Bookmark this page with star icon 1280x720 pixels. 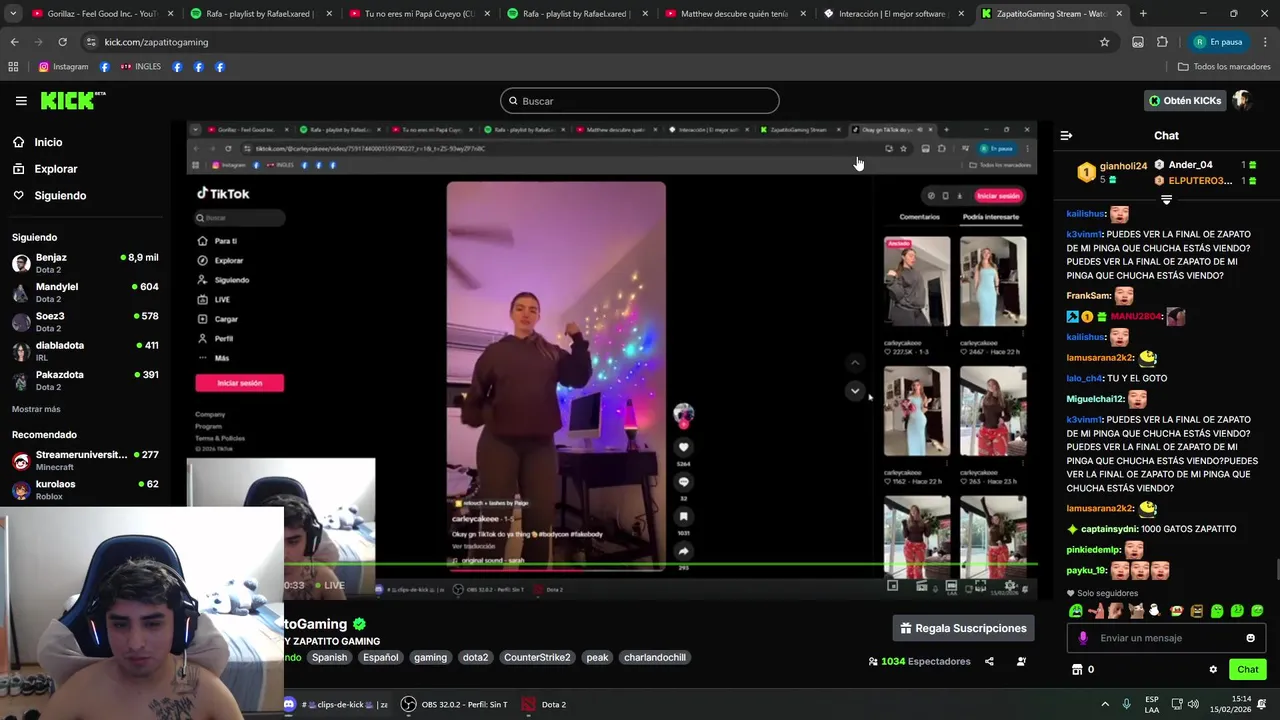click(x=1104, y=42)
